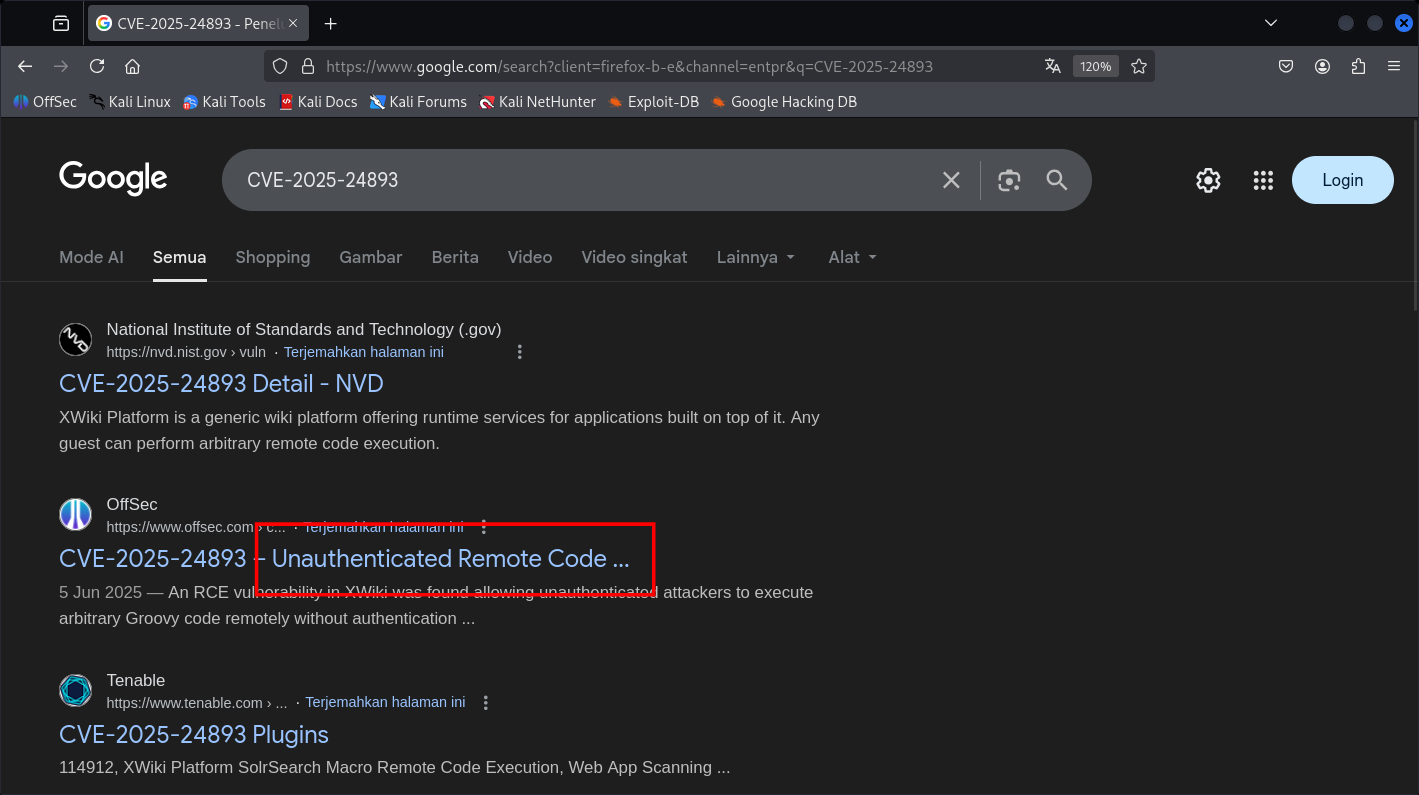Screen dimensions: 1419x795
Task: Click the Login button
Action: [1342, 180]
